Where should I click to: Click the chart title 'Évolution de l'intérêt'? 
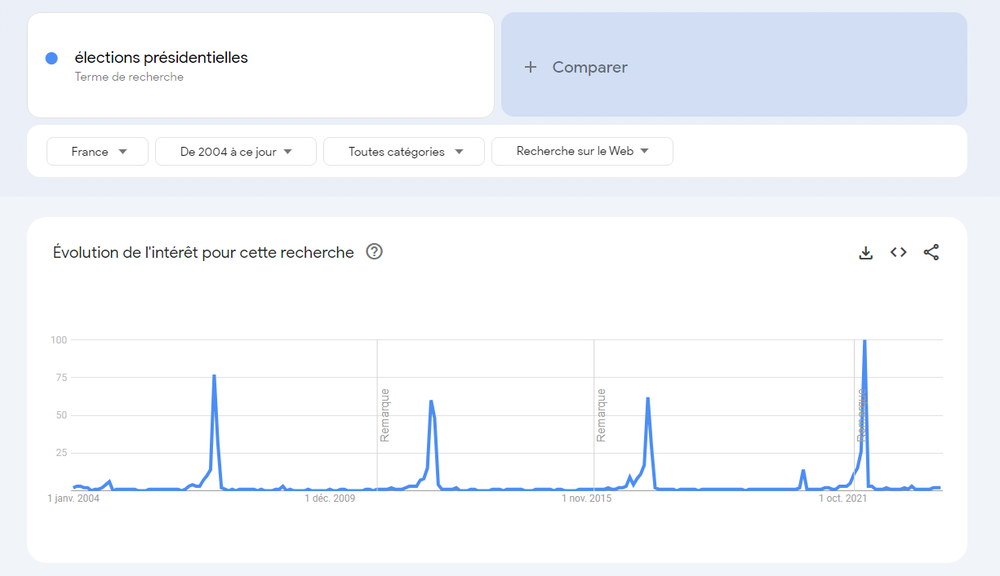203,253
